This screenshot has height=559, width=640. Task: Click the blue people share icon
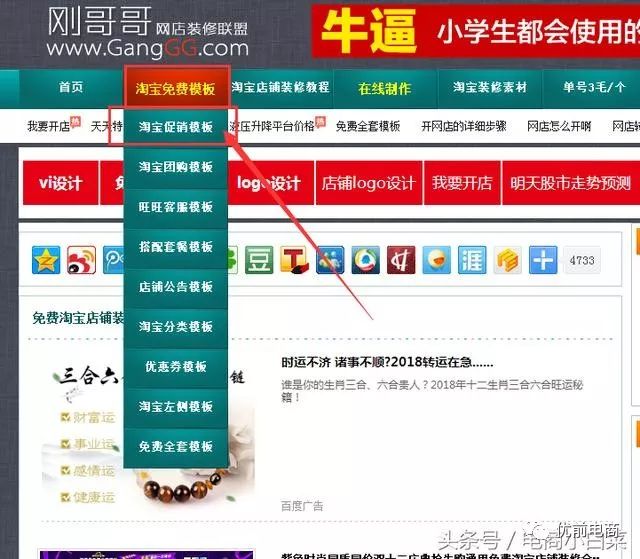click(x=330, y=260)
